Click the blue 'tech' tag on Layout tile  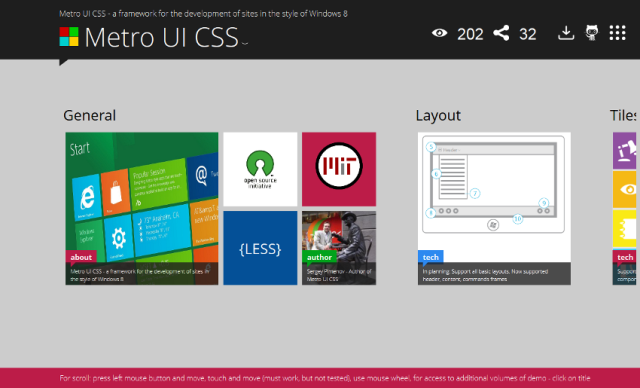click(x=431, y=257)
